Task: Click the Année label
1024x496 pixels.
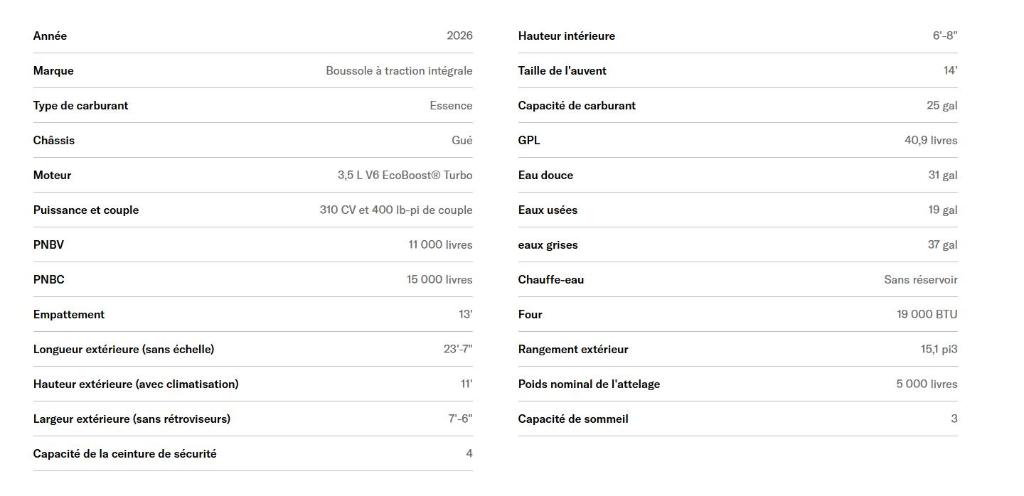Action: (50, 36)
